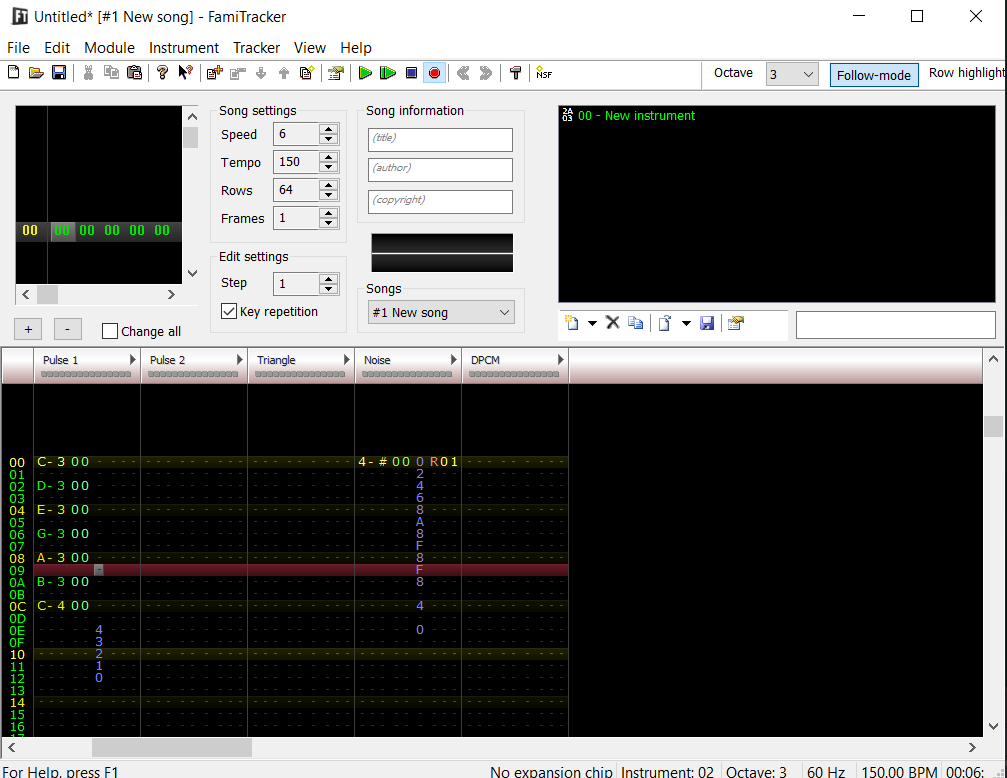This screenshot has height=778, width=1007.
Task: Save instrument with floppy icon
Action: coord(707,323)
